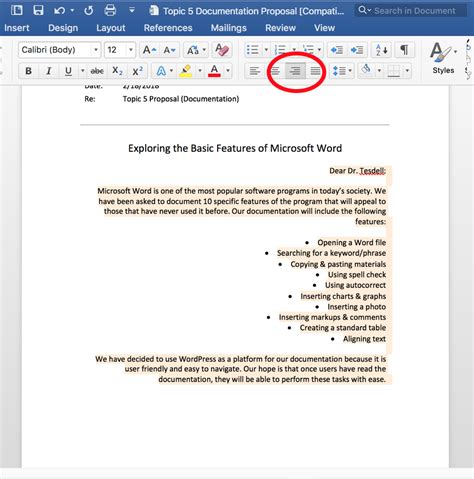Viewport: 474px width, 479px height.
Task: Click the Sort A-Z icon
Action: tap(381, 50)
